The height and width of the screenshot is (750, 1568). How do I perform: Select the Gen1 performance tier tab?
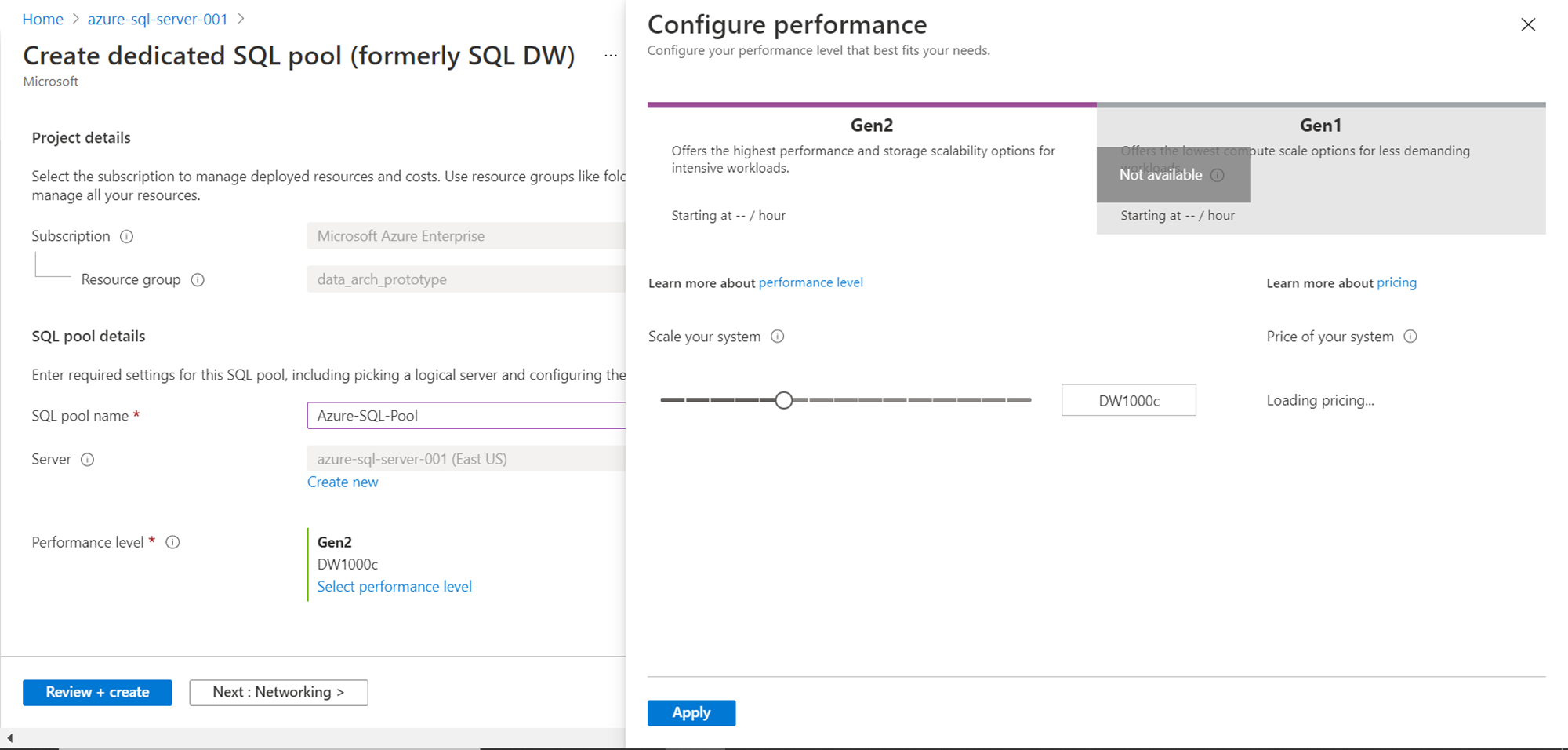[x=1320, y=126]
